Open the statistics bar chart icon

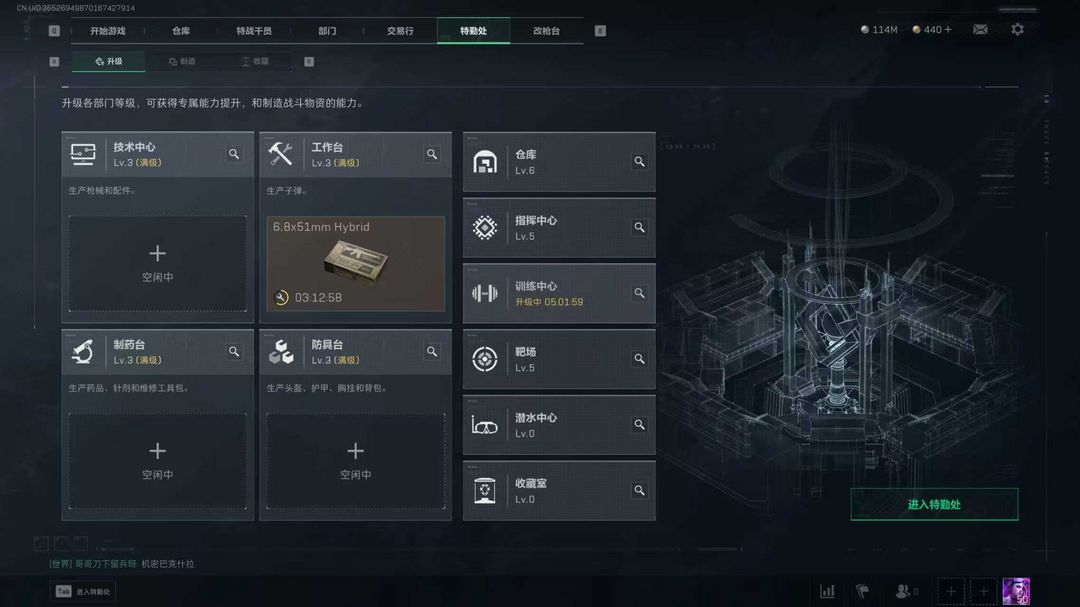pyautogui.click(x=827, y=591)
